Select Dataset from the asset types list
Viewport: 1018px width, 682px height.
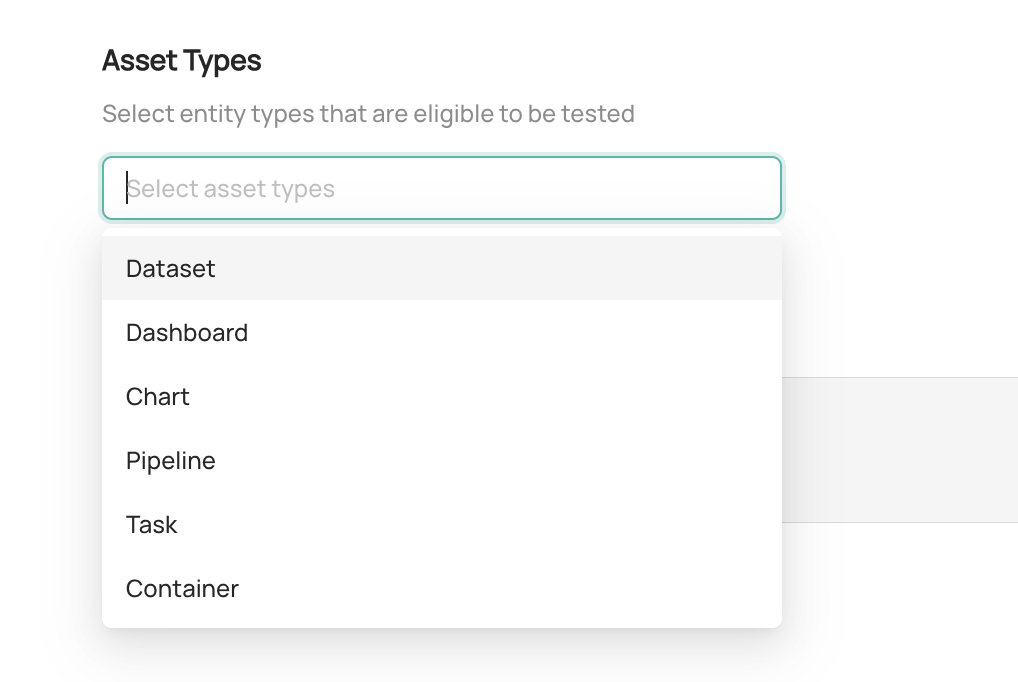(x=171, y=269)
